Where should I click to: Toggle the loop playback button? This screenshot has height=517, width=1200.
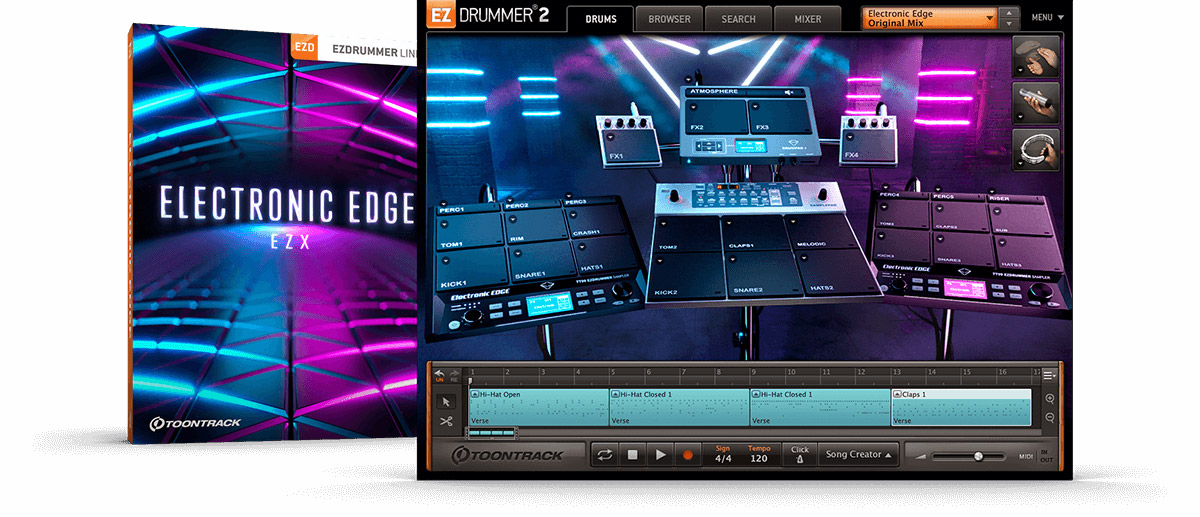click(604, 455)
